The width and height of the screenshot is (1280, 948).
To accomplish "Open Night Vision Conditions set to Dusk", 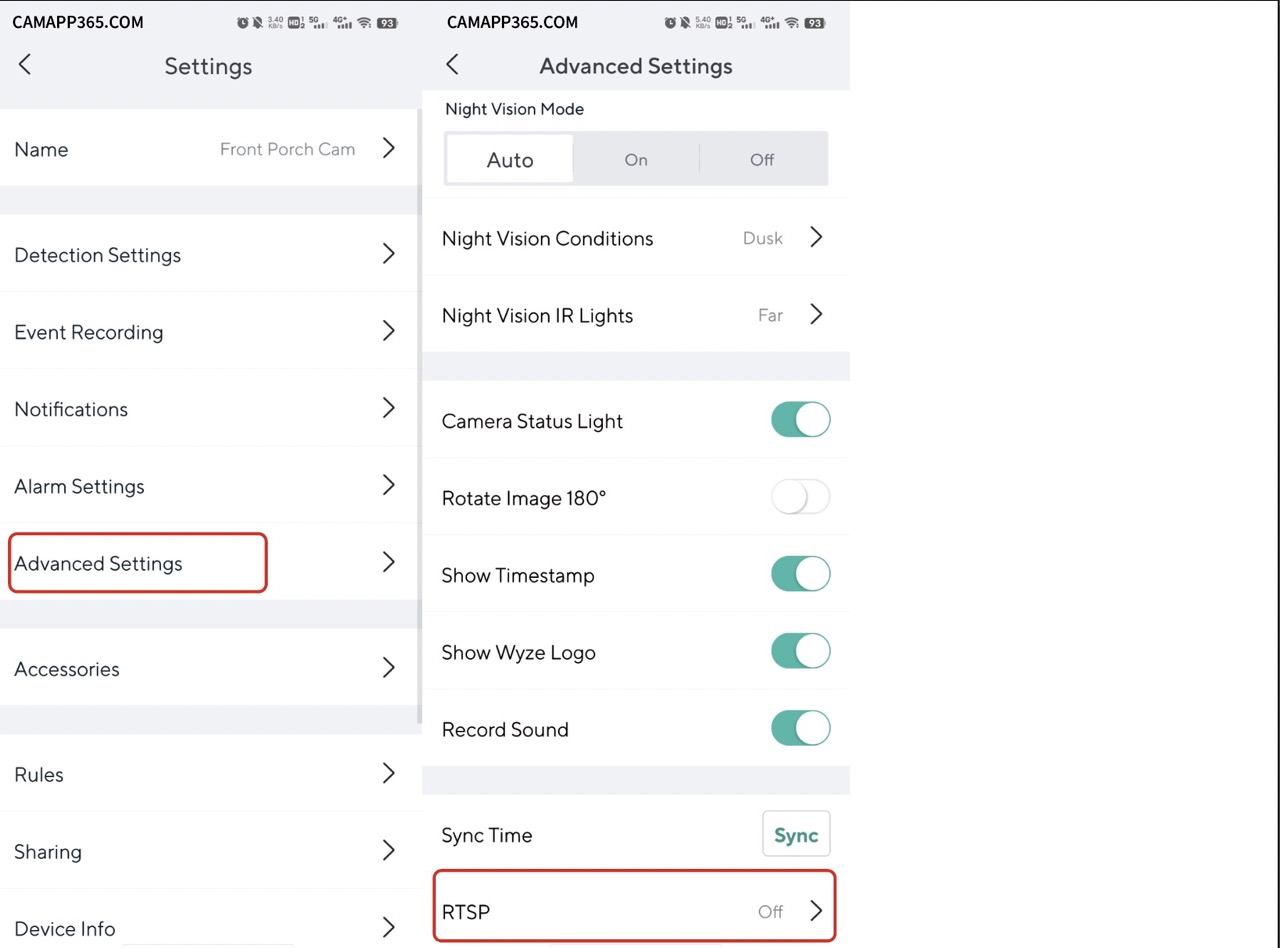I will (636, 238).
